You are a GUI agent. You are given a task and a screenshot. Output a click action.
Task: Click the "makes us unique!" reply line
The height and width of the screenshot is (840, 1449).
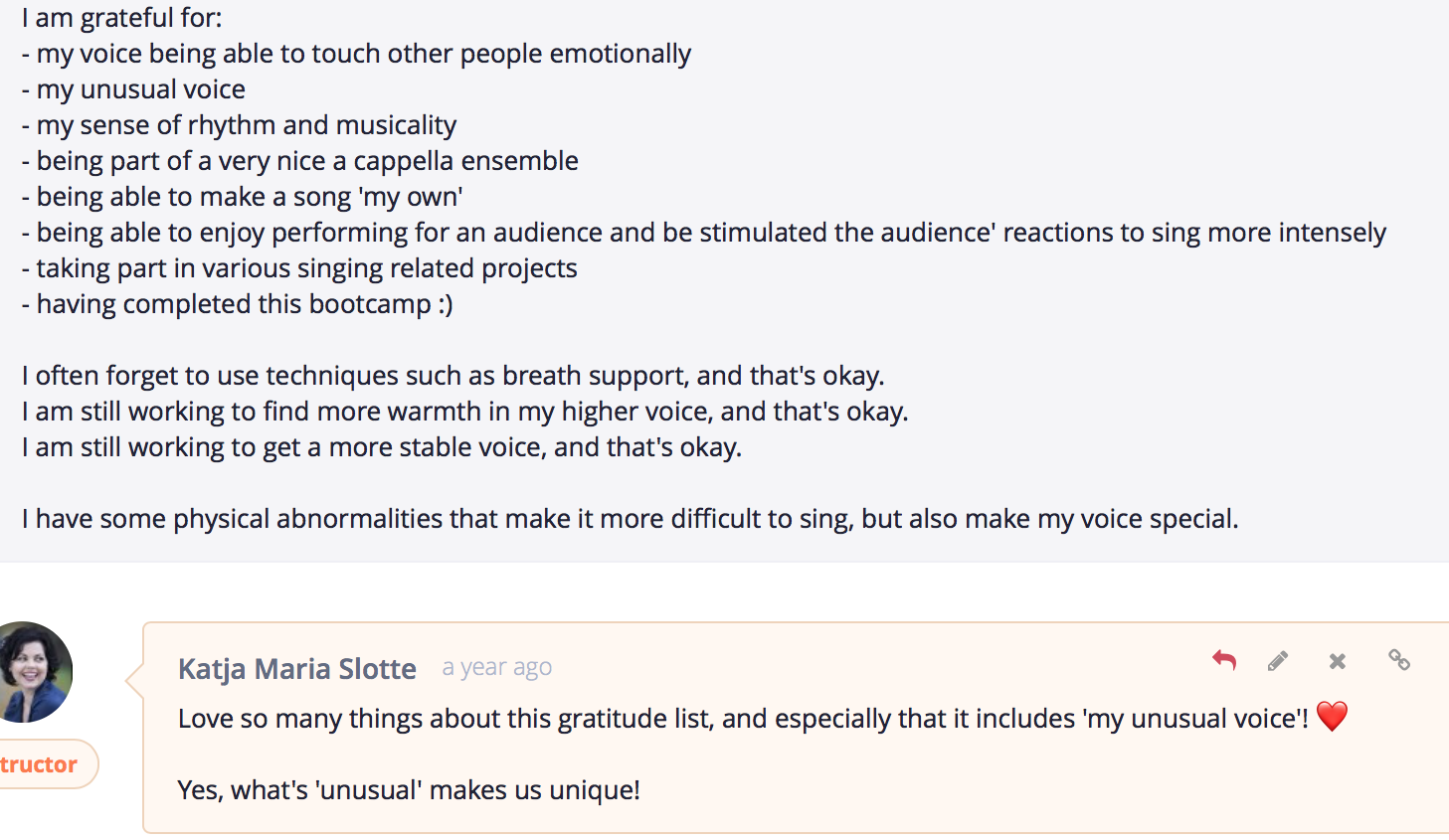(x=408, y=790)
